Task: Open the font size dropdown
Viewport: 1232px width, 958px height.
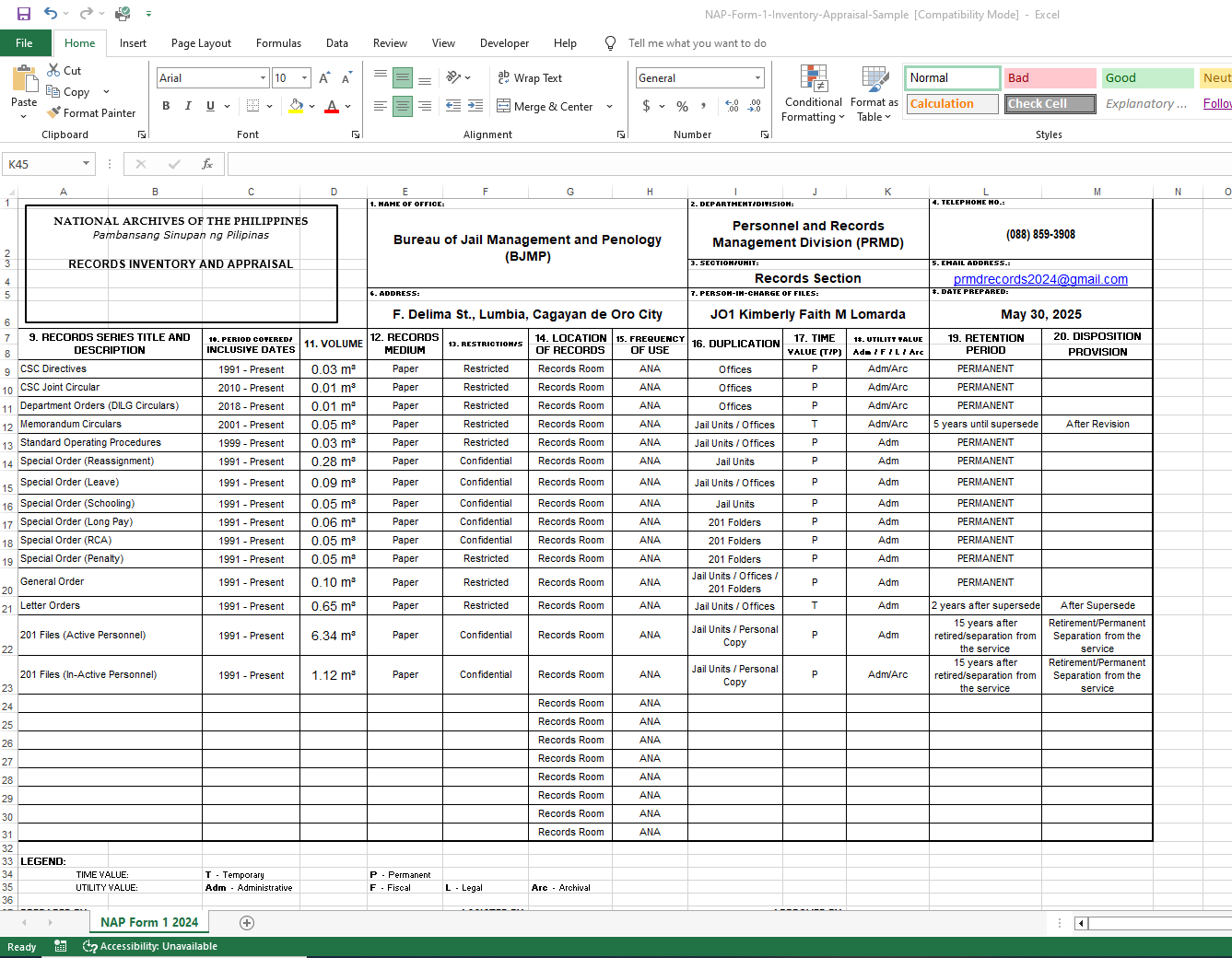Action: pyautogui.click(x=304, y=78)
